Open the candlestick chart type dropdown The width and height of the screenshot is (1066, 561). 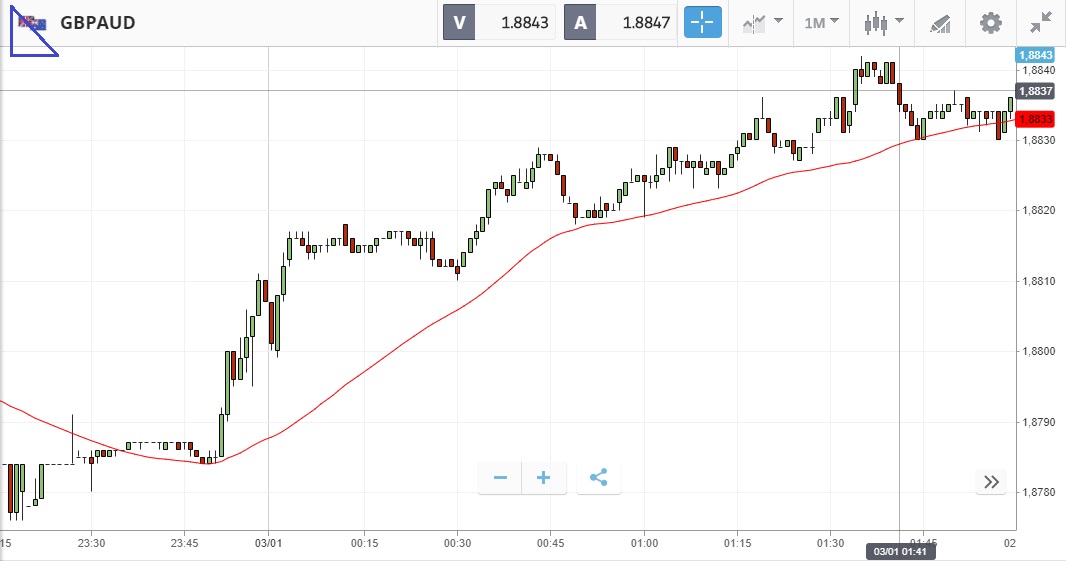pyautogui.click(x=884, y=22)
